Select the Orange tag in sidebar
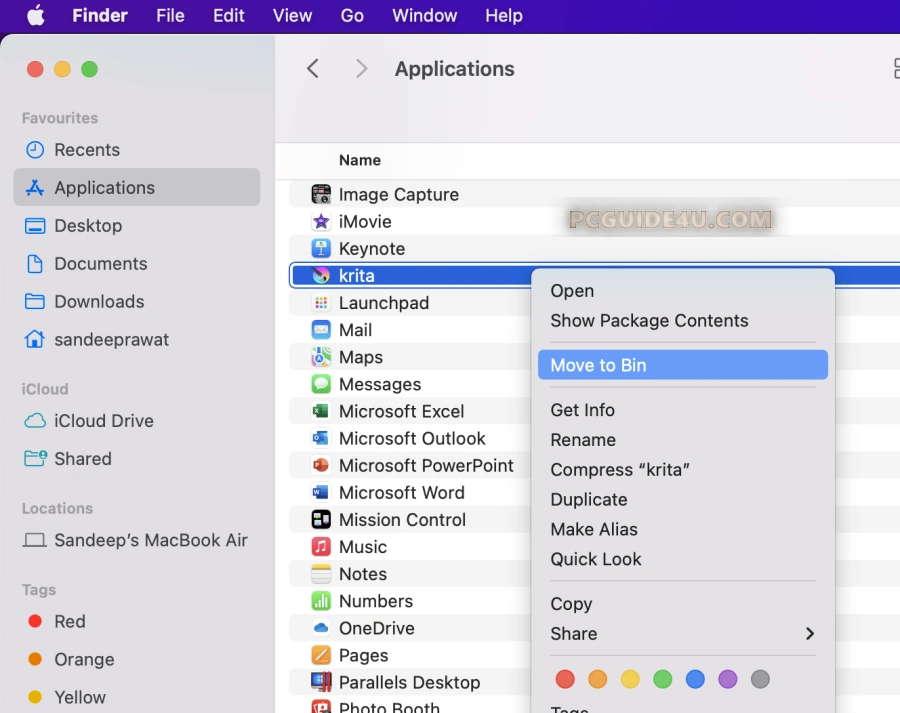 (84, 660)
